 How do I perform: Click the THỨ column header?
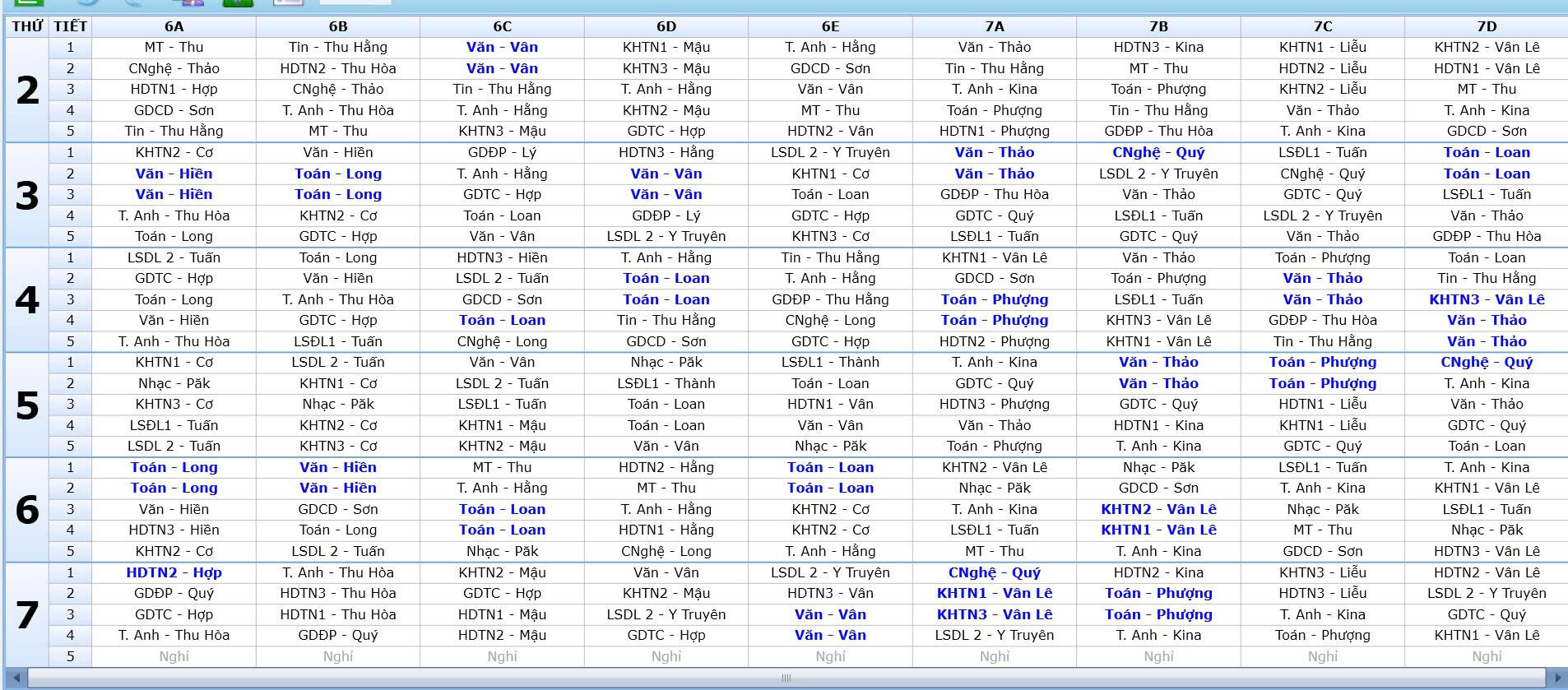(x=27, y=26)
